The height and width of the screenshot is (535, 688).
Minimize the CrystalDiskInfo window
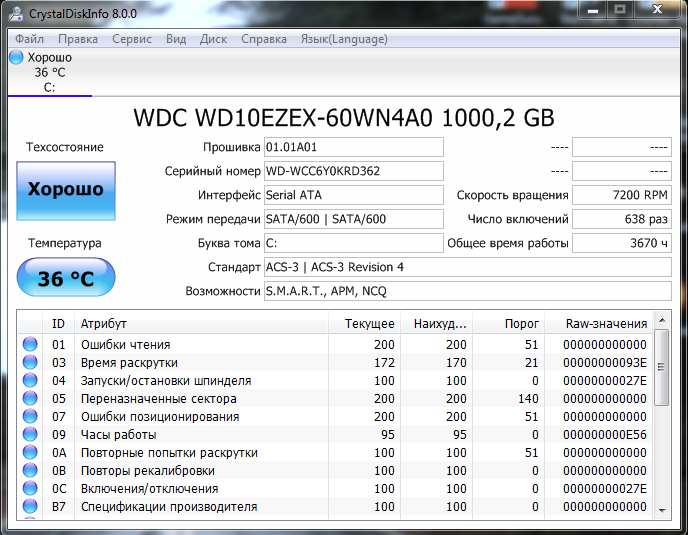tap(593, 10)
